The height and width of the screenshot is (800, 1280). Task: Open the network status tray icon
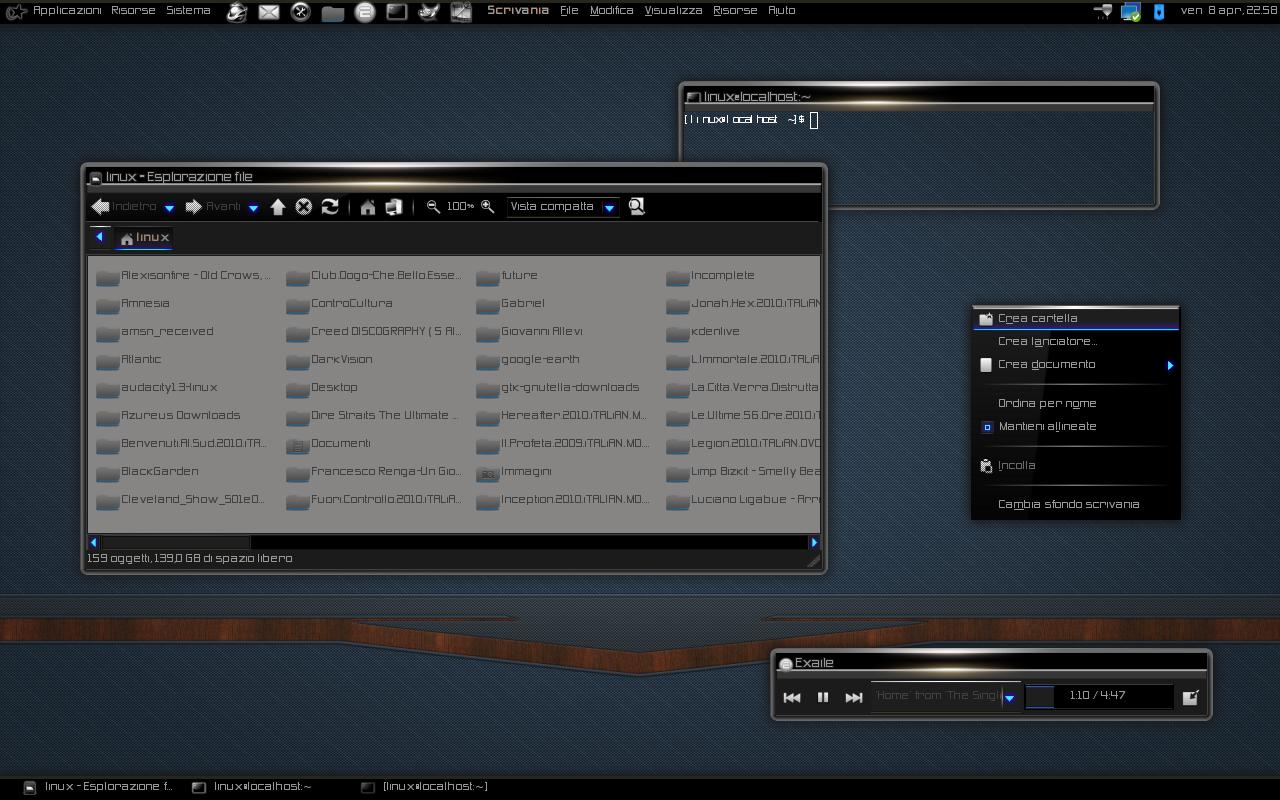point(1131,12)
